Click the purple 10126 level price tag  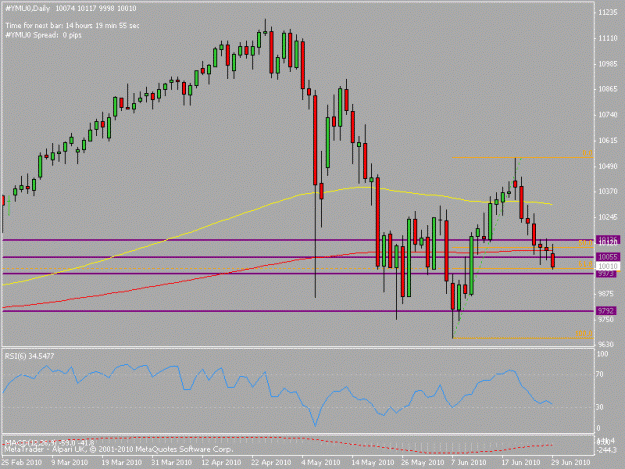point(607,239)
